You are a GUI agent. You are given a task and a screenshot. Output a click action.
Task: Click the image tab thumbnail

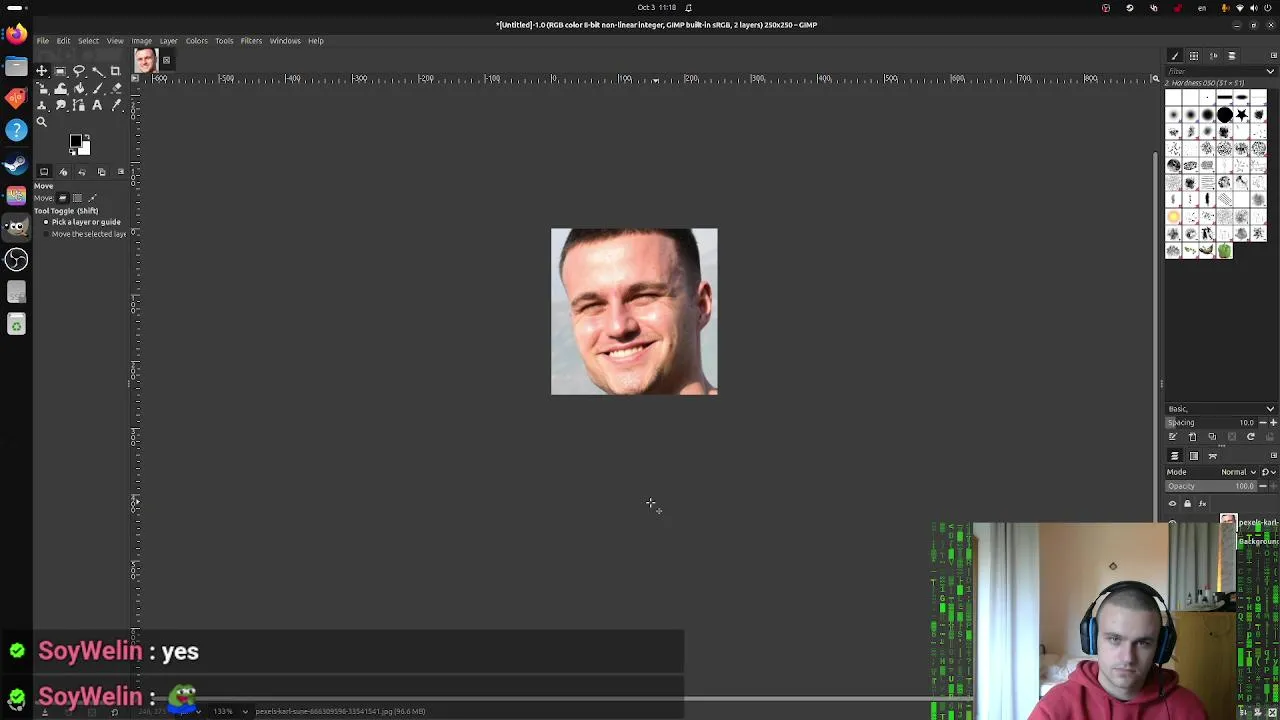click(146, 61)
